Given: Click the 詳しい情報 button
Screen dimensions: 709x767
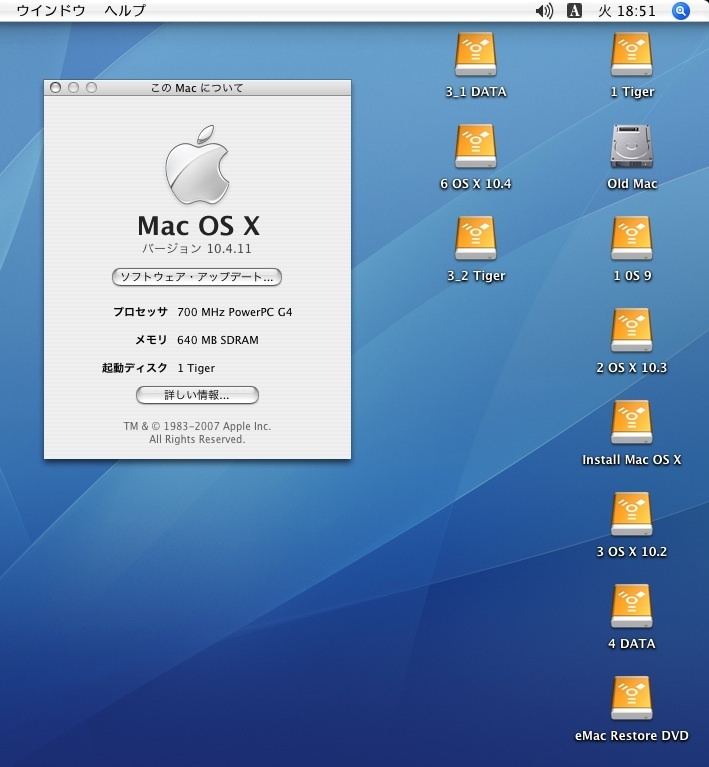Looking at the screenshot, I should (x=197, y=395).
